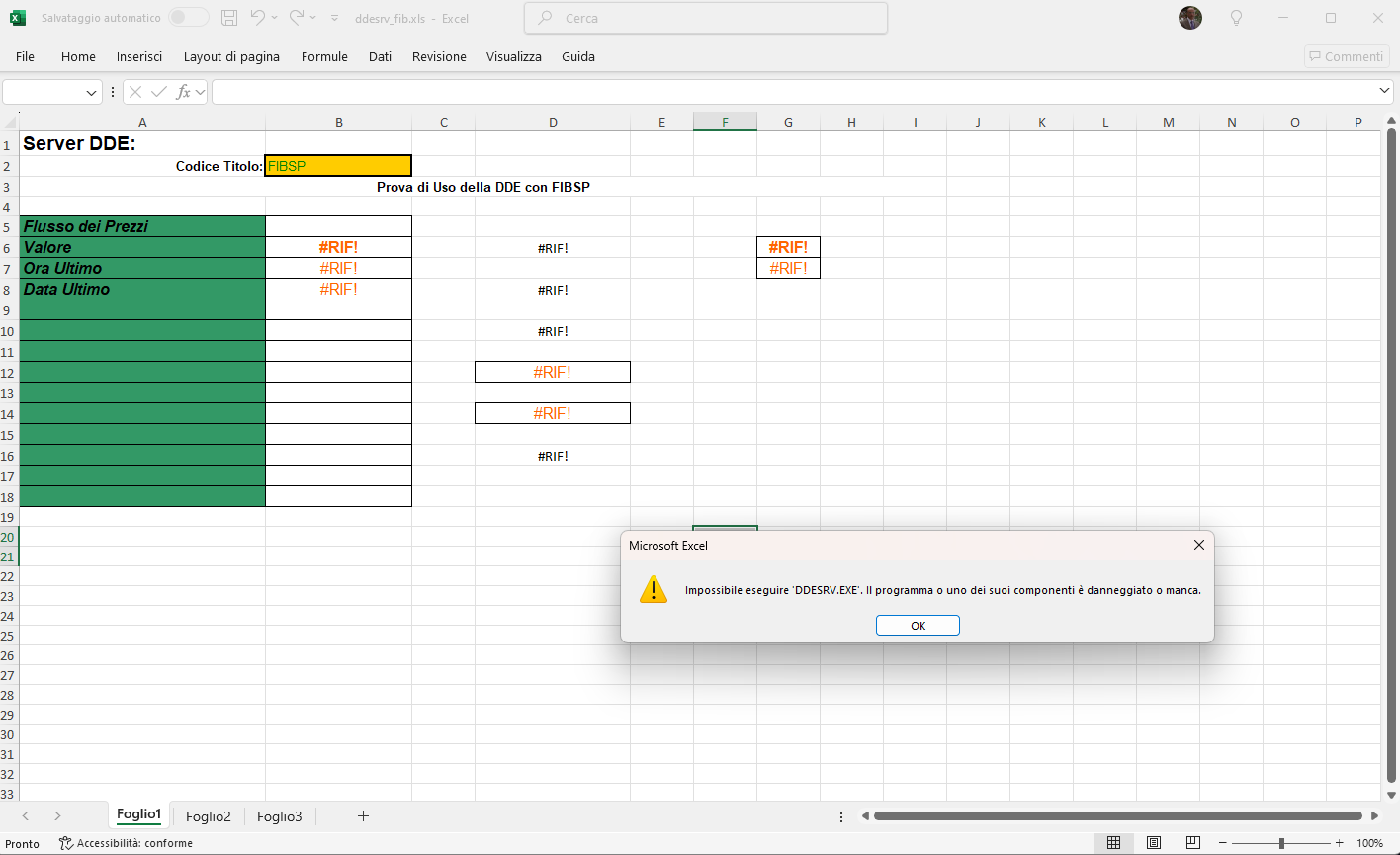
Task: Click Accessibilità: conforme status
Action: pos(127,843)
